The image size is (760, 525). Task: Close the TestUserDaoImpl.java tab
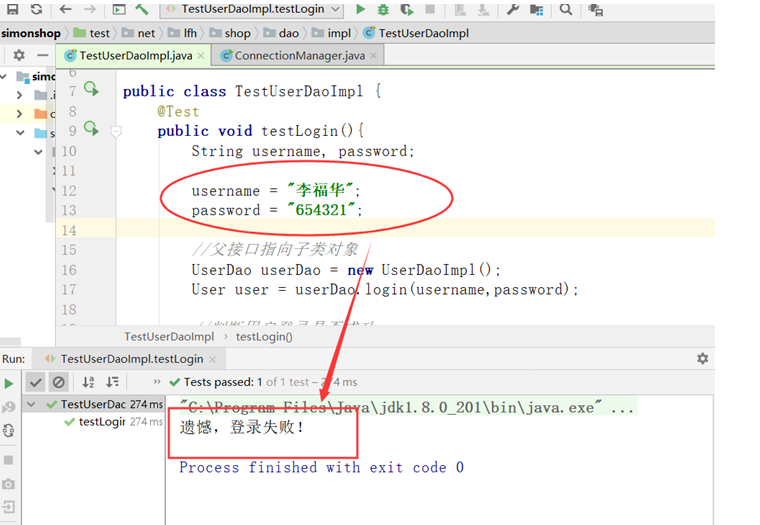pos(201,56)
